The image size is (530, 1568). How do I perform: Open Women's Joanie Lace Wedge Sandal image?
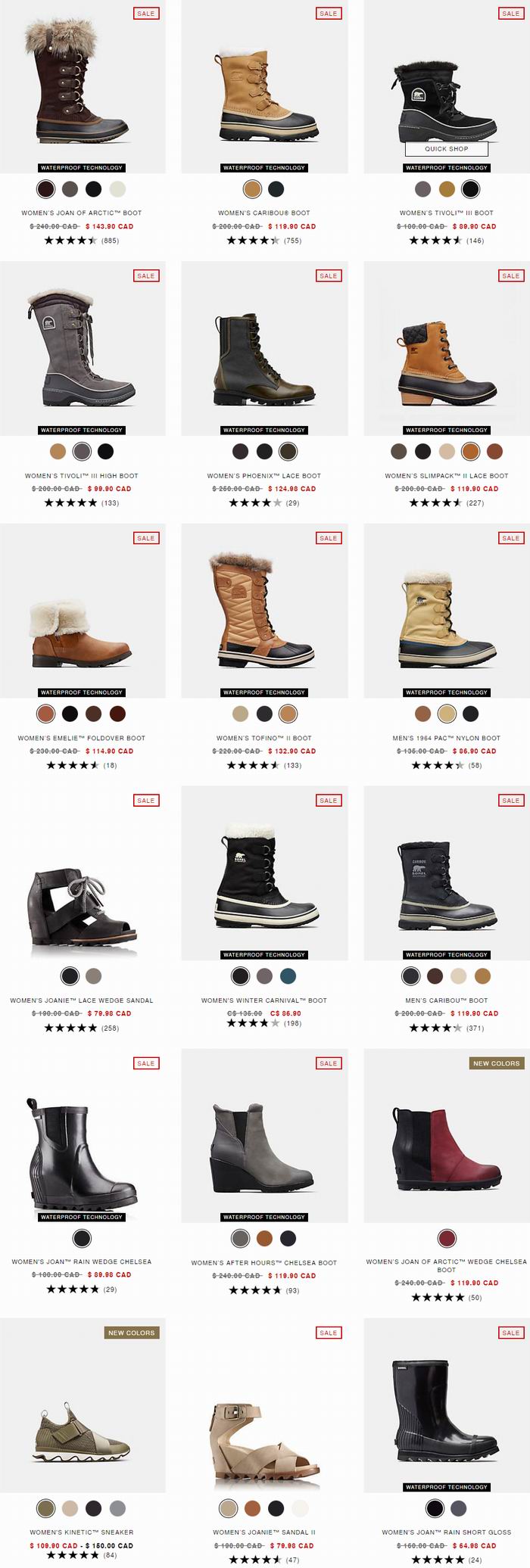[83, 873]
